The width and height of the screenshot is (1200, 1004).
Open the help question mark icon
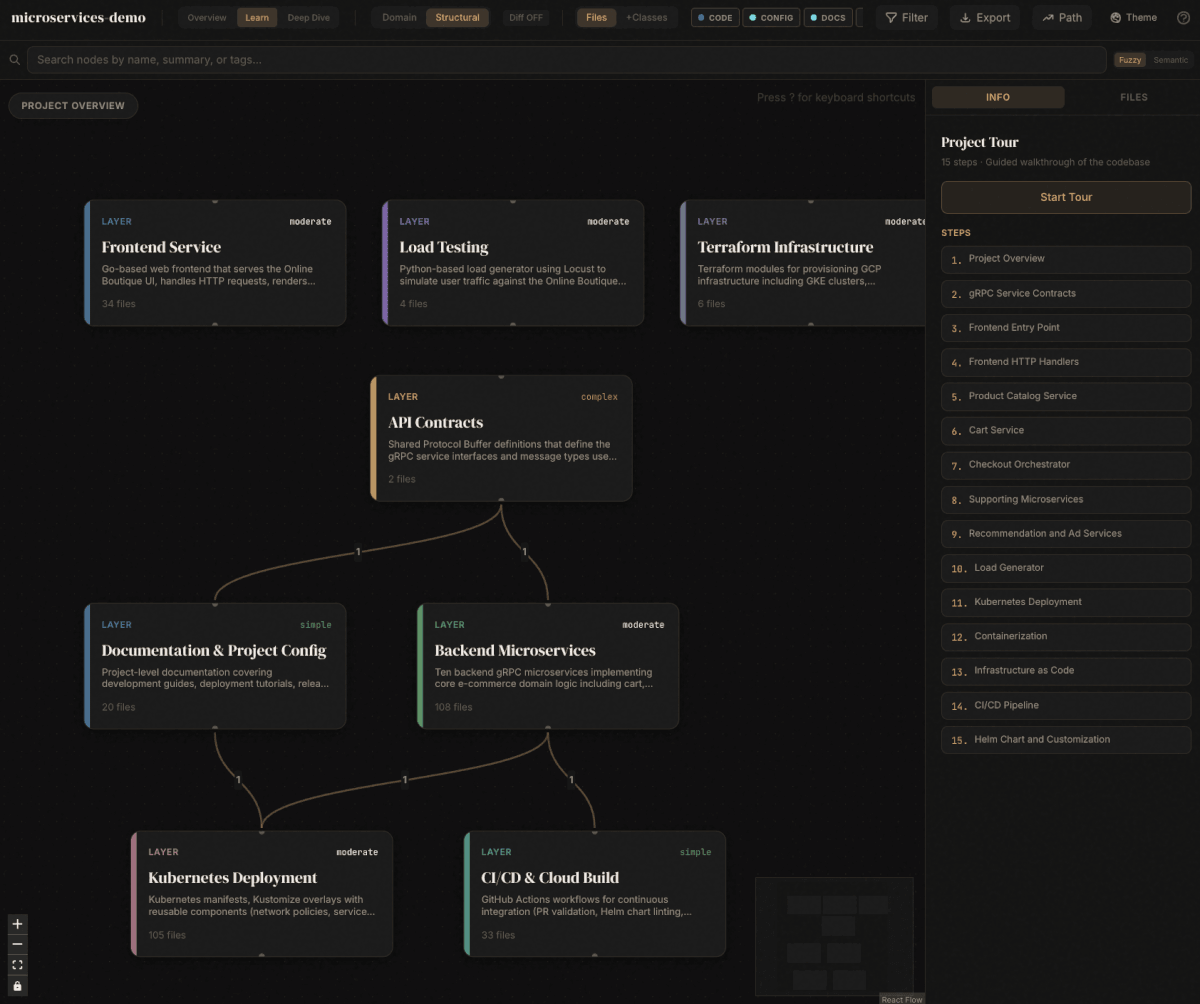point(1183,18)
